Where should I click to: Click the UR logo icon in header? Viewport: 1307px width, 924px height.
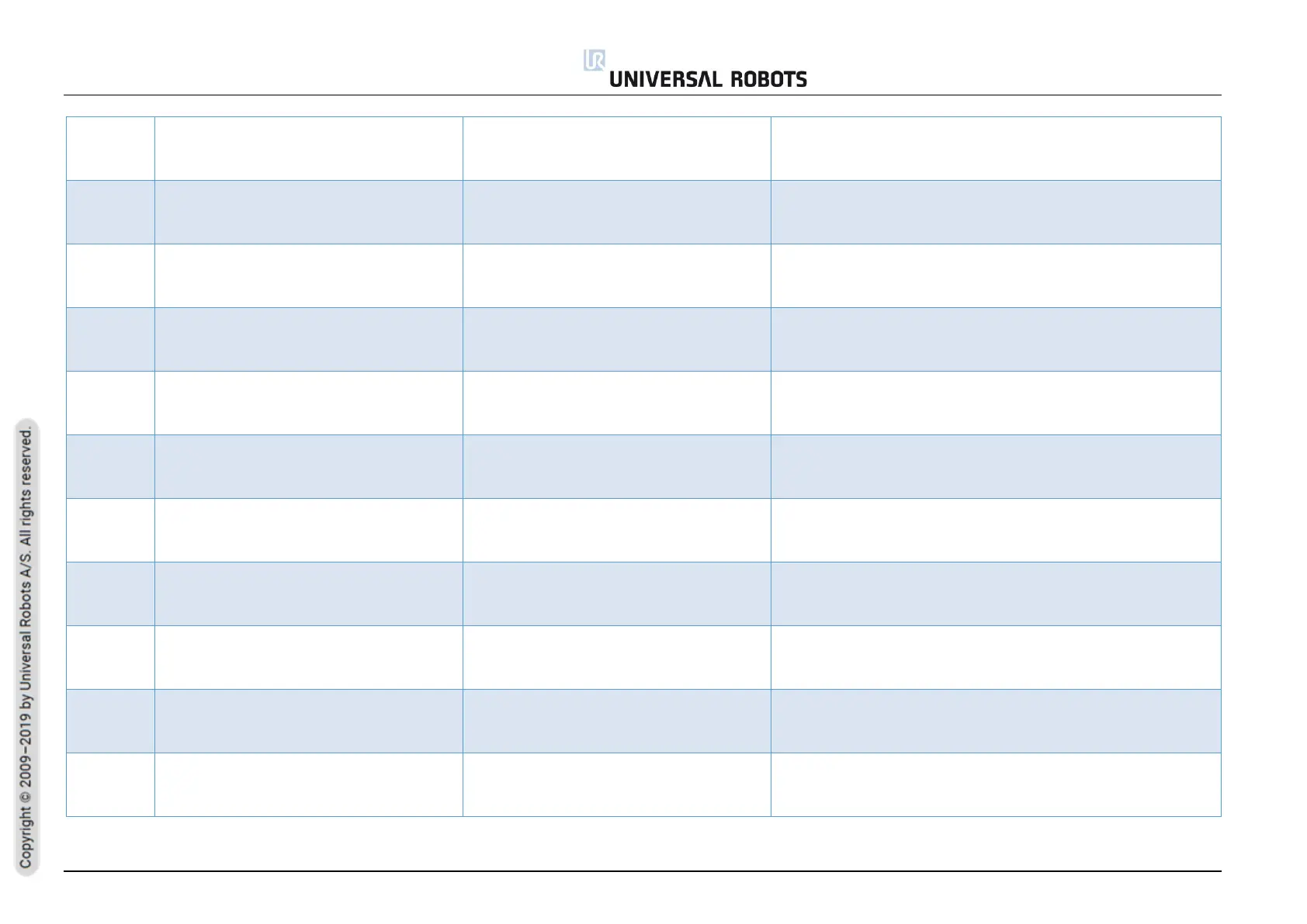[595, 61]
